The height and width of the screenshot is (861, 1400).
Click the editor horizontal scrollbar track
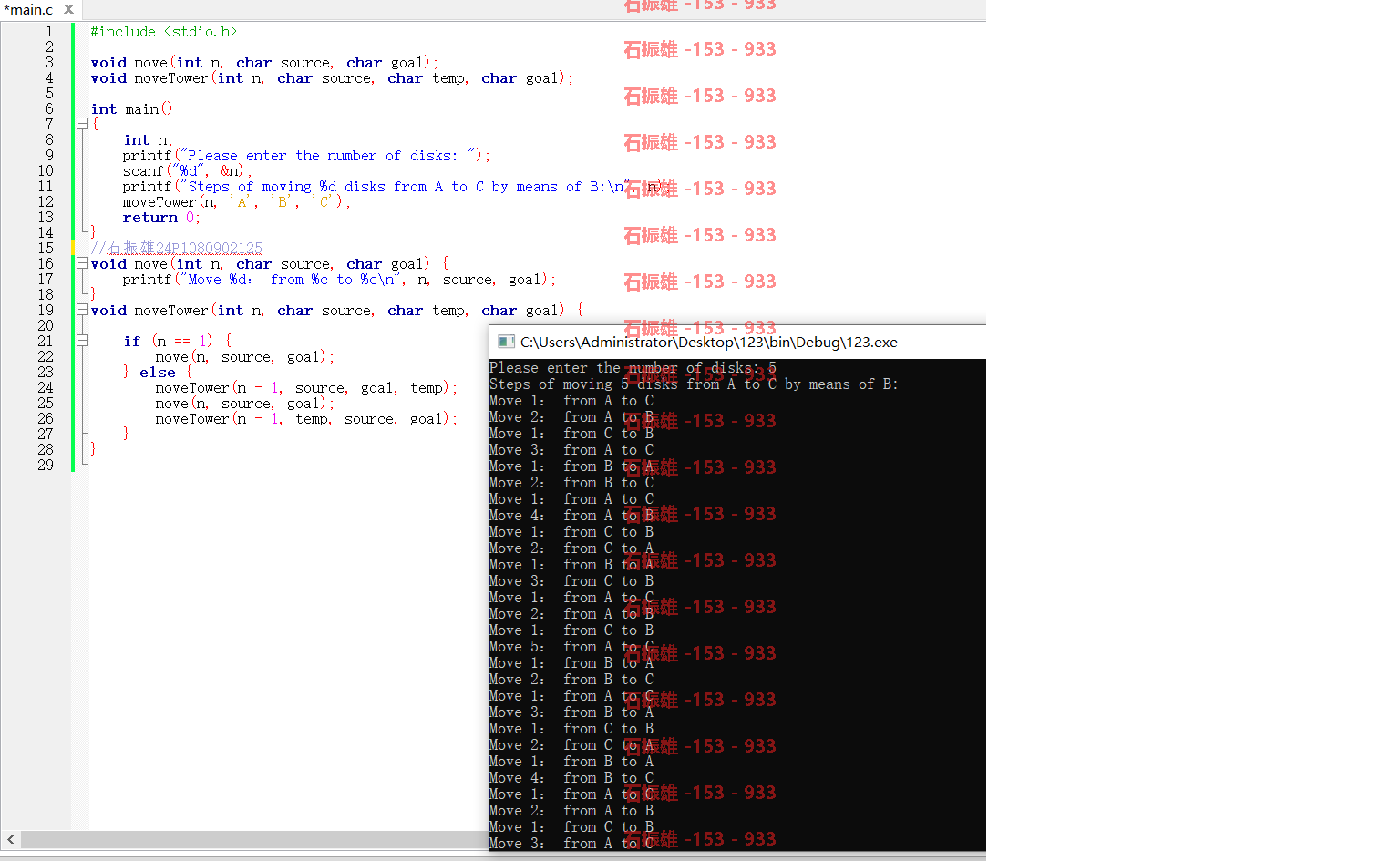pos(255,839)
